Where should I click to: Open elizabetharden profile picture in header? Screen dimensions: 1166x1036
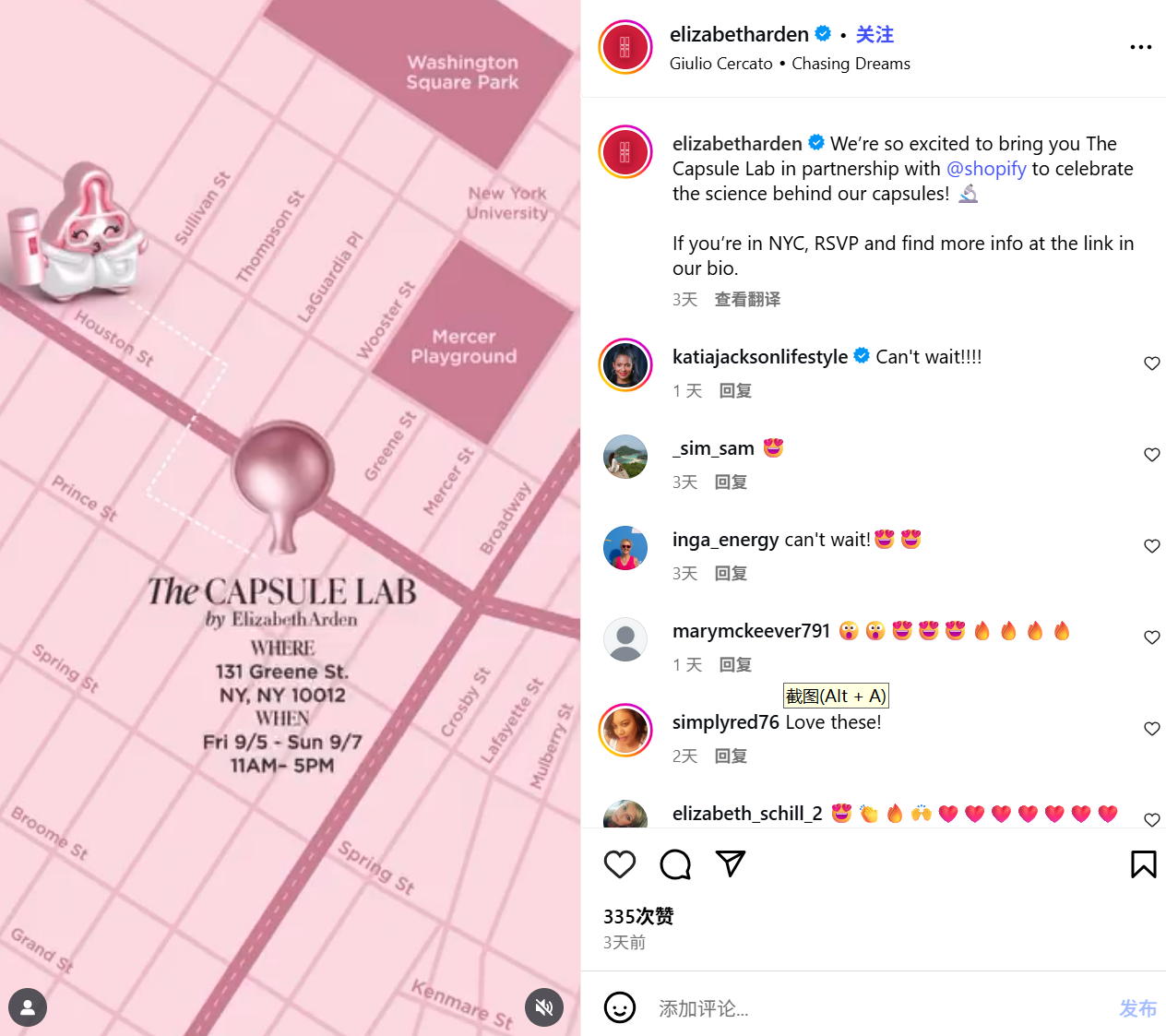[x=625, y=47]
